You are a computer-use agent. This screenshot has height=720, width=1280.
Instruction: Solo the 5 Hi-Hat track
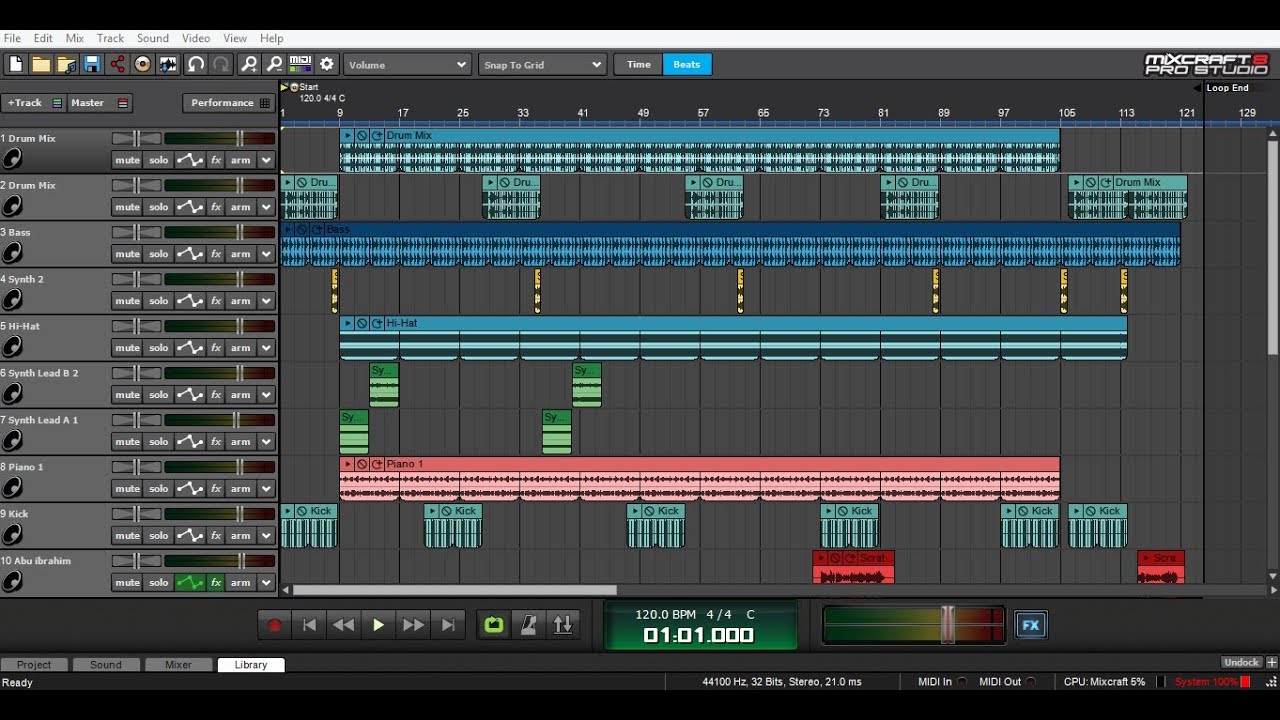159,348
